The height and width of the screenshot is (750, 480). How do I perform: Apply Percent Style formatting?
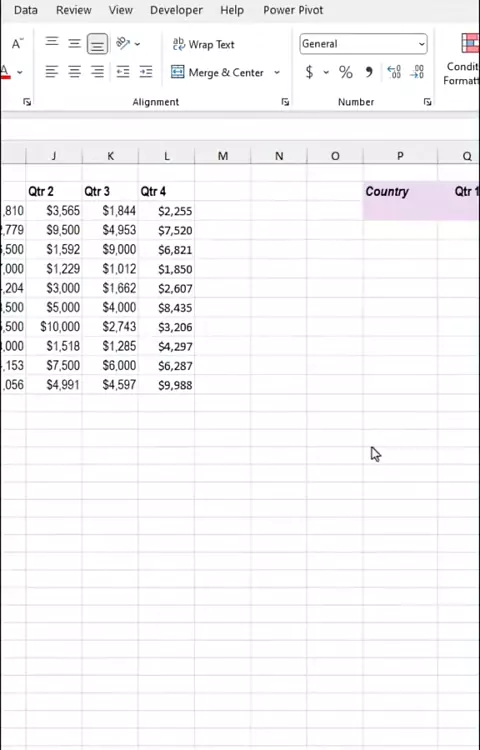(x=345, y=72)
